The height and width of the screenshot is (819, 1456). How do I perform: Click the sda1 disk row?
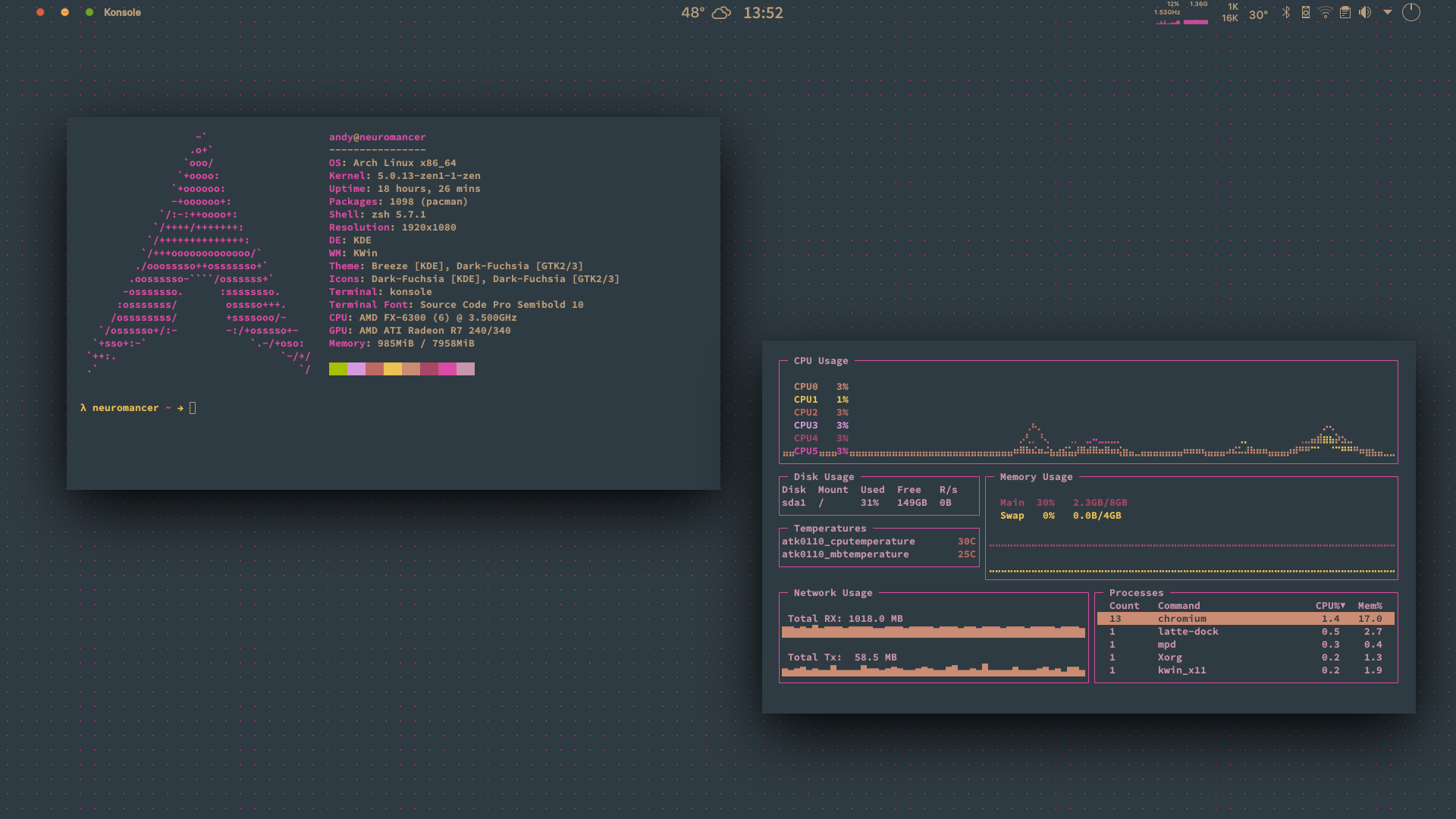click(867, 503)
